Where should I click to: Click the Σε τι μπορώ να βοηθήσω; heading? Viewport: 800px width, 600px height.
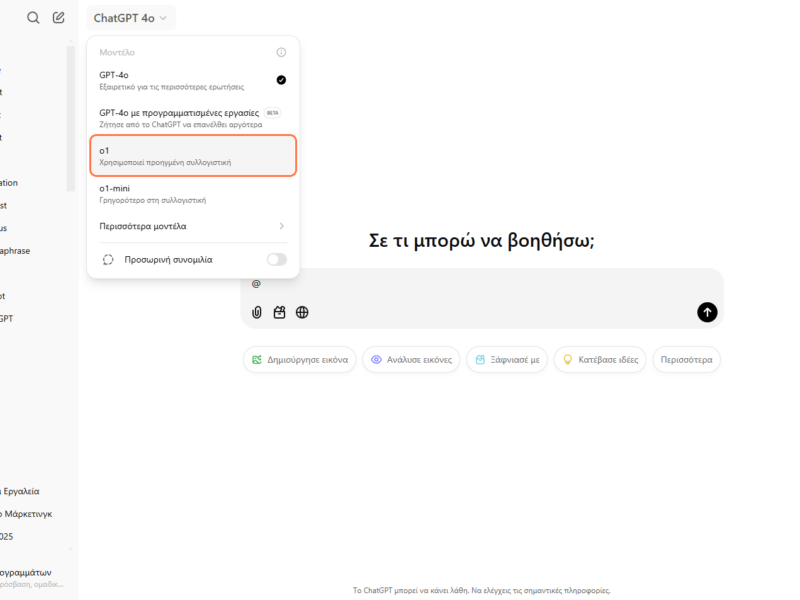(482, 240)
